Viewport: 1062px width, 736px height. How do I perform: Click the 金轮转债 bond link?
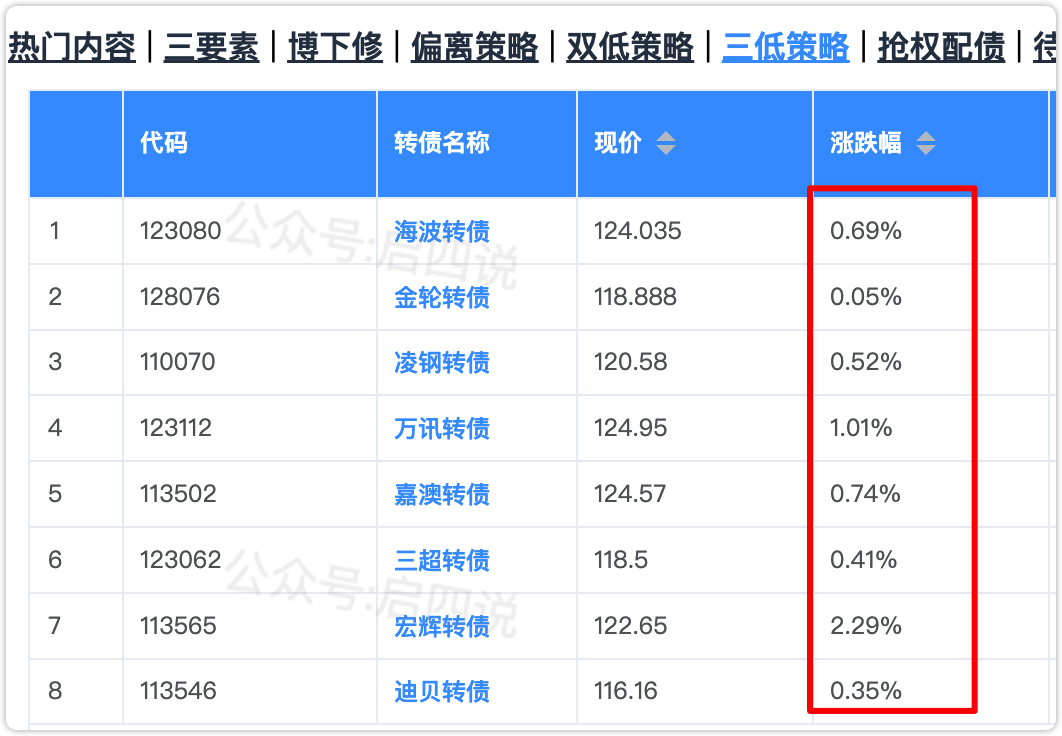(442, 297)
